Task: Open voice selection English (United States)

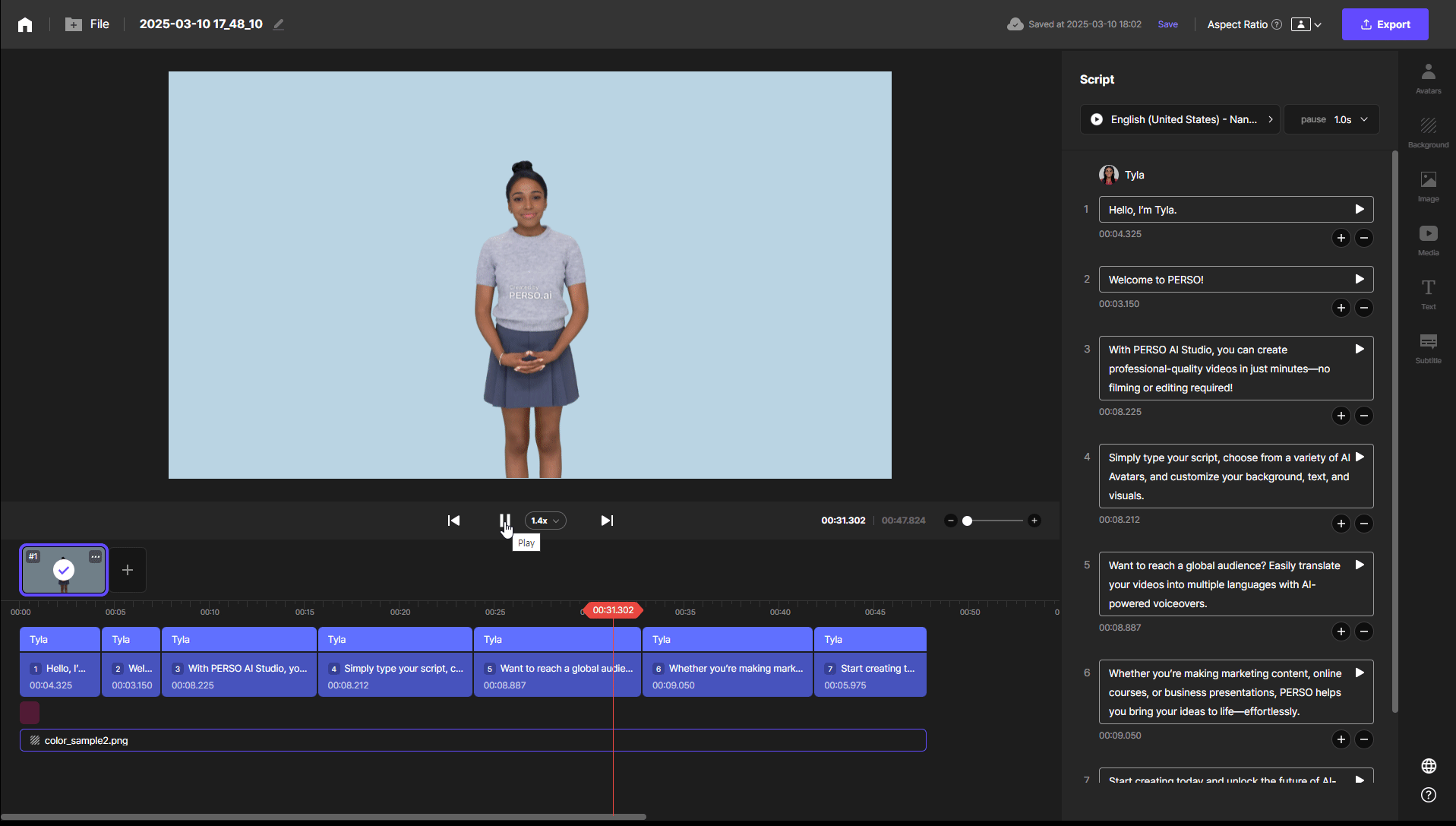Action: point(1180,119)
